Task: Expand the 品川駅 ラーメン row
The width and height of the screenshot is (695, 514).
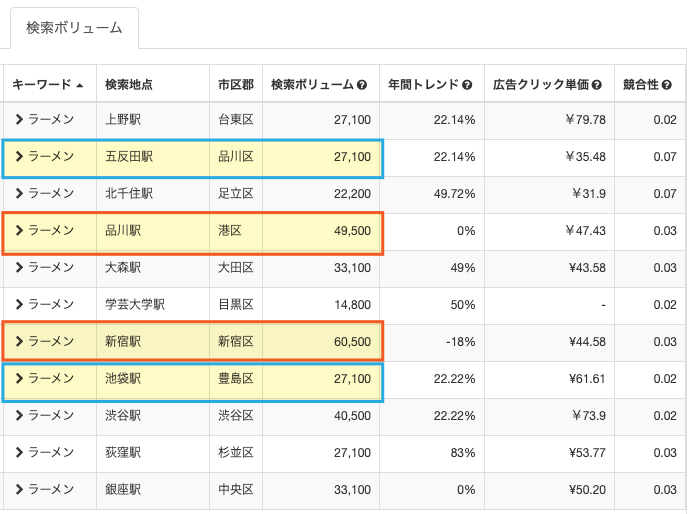Action: 19,230
